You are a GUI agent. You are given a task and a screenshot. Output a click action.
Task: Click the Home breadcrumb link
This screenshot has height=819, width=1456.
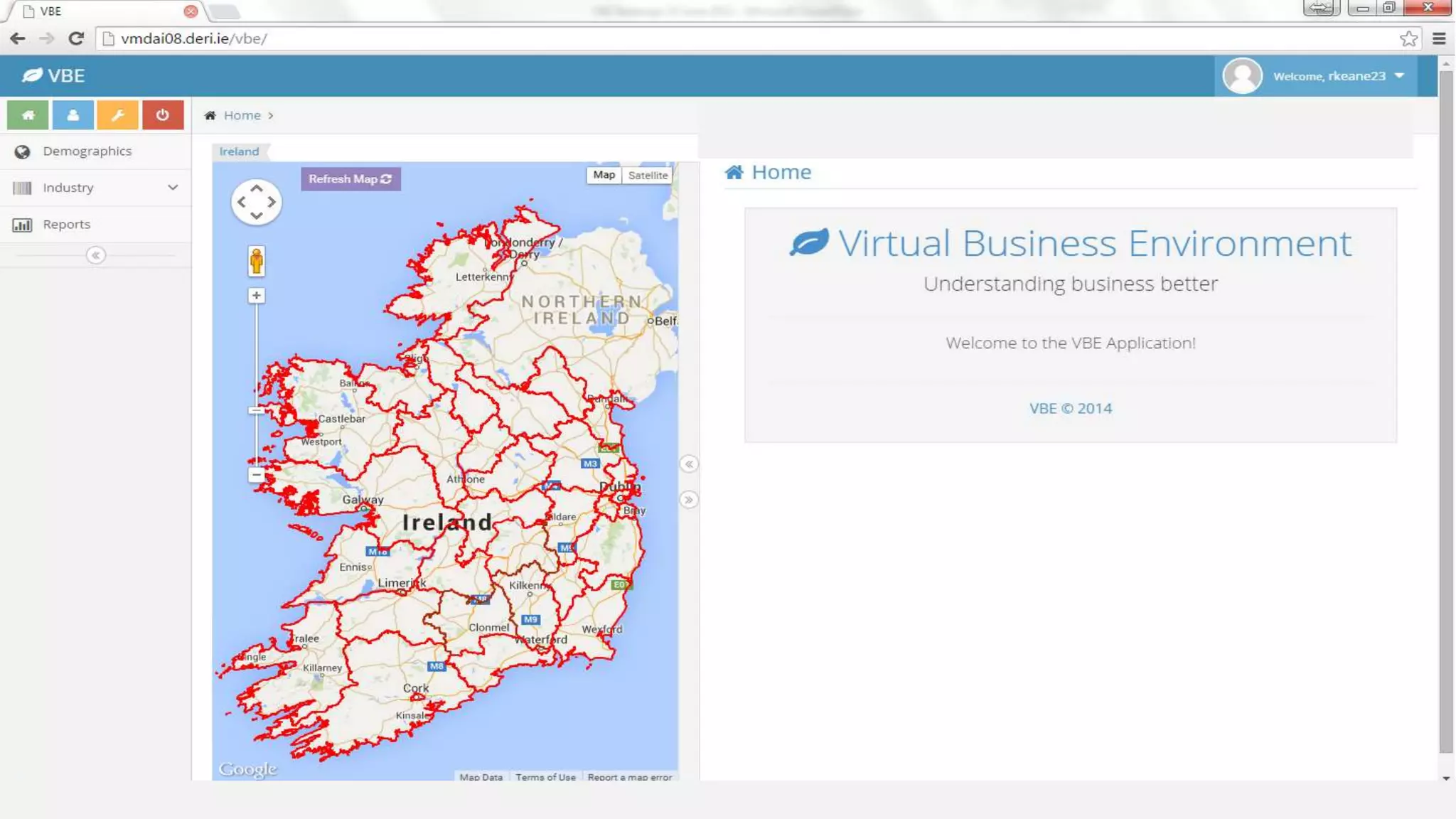[242, 115]
